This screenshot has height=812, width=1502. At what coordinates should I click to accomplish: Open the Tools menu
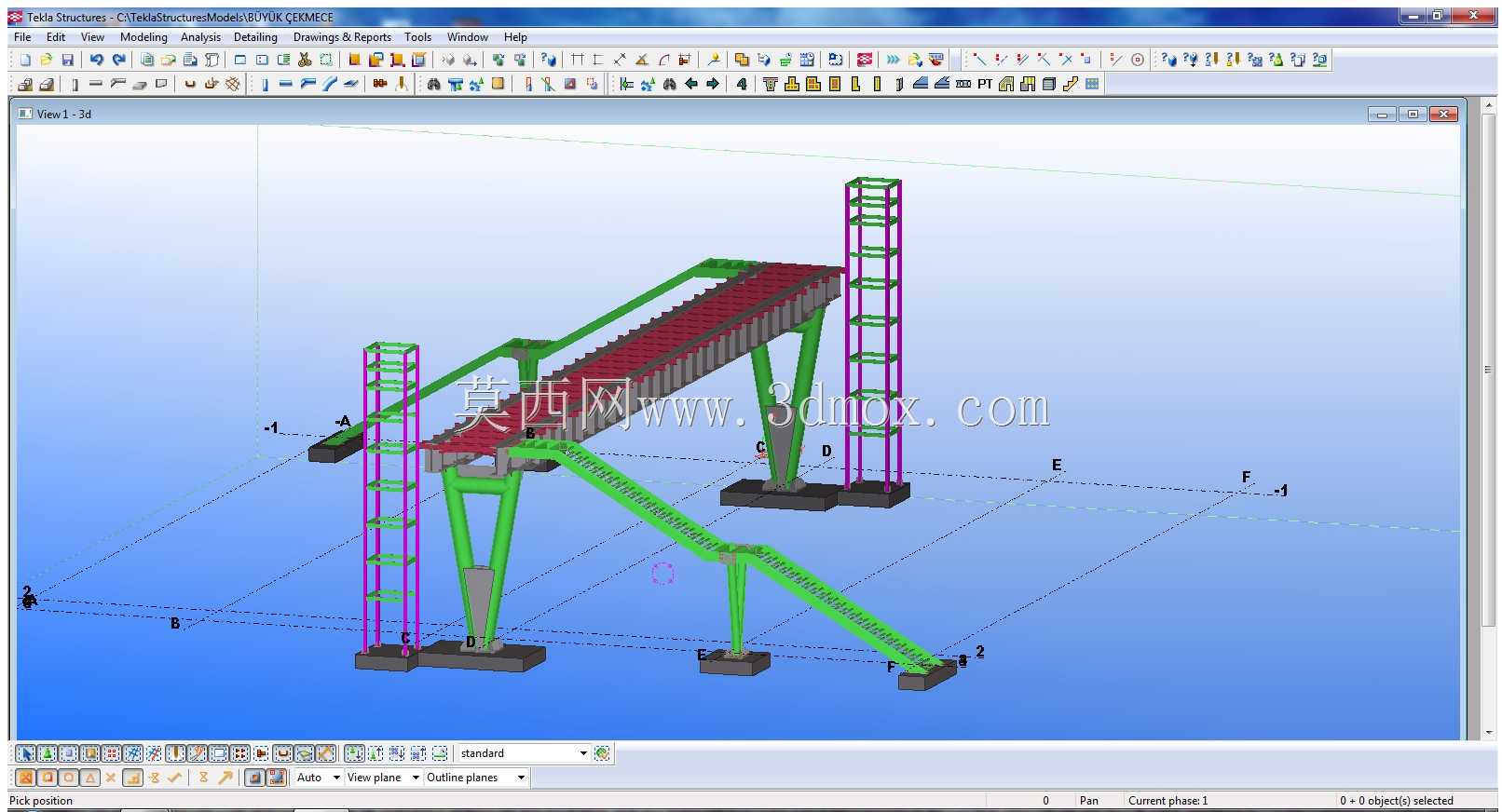[417, 37]
